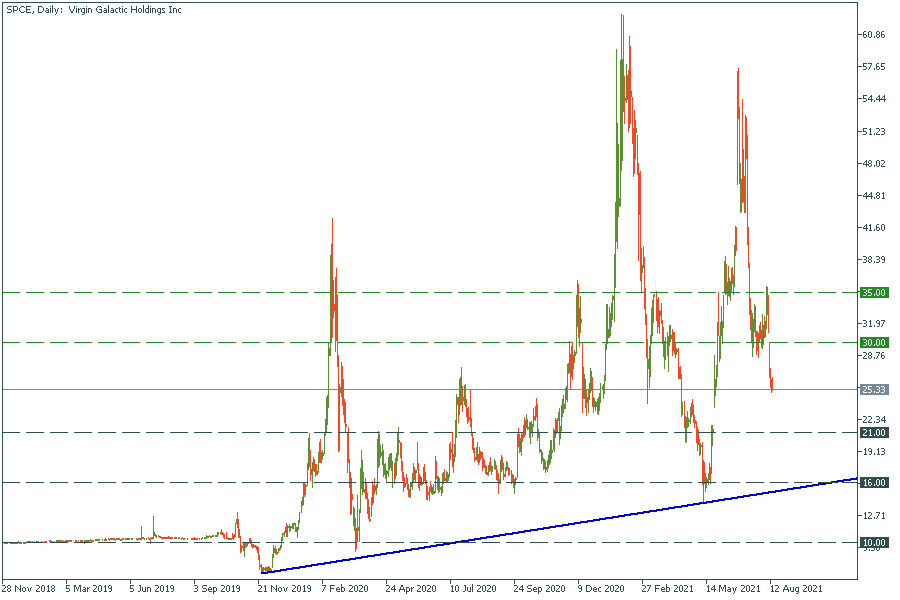
Task: Select the 21.00 price level tag
Action: pyautogui.click(x=874, y=433)
